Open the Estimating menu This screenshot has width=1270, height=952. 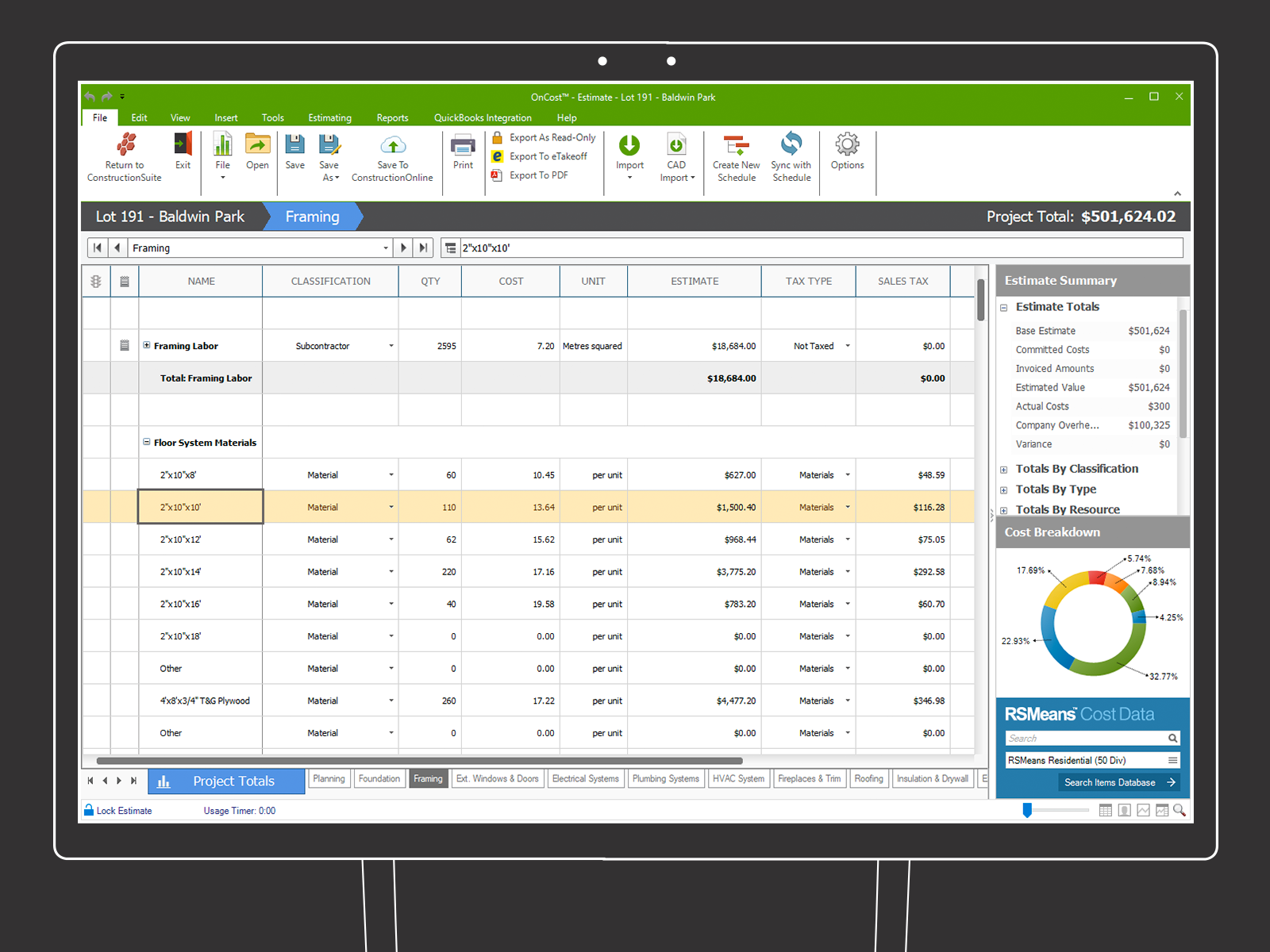pyautogui.click(x=329, y=117)
